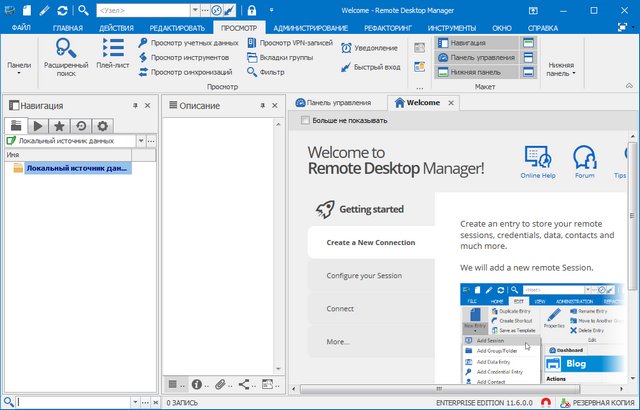Click in the Узел host input field
Screen dimensions: 640x410
click(x=144, y=10)
